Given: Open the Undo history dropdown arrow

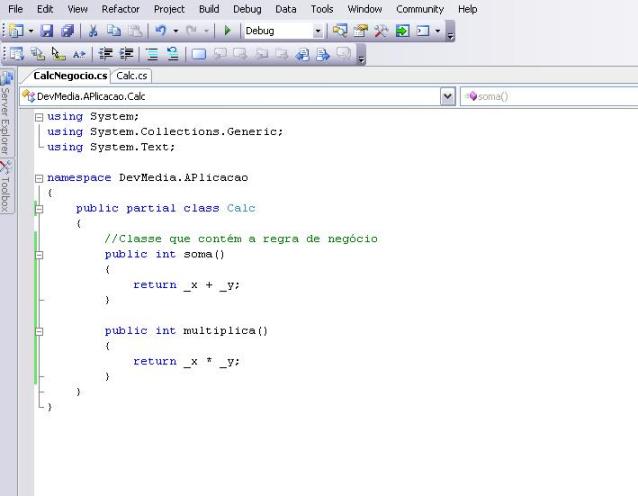Looking at the screenshot, I should pyautogui.click(x=176, y=31).
